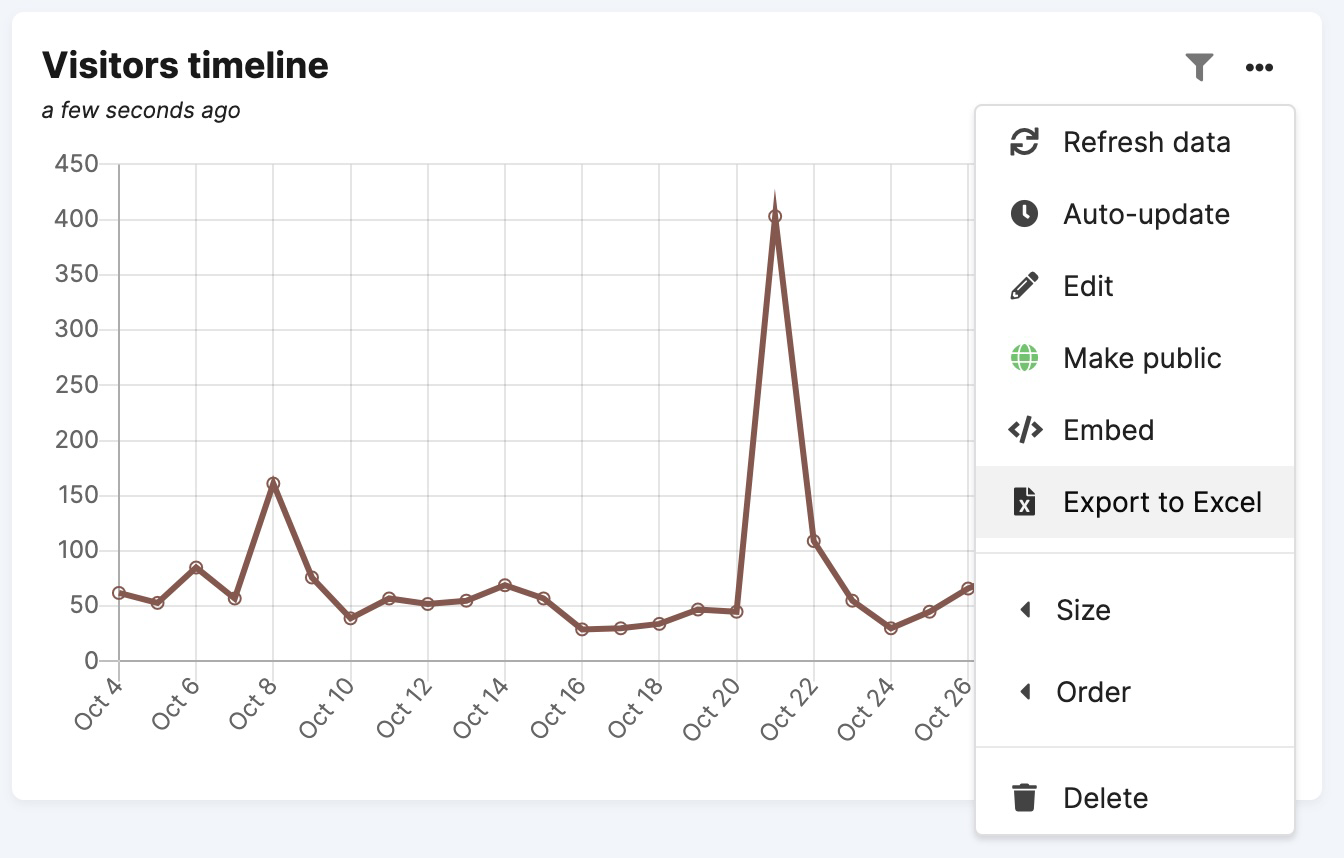This screenshot has width=1344, height=858.
Task: Click the filter funnel icon
Action: 1199,67
